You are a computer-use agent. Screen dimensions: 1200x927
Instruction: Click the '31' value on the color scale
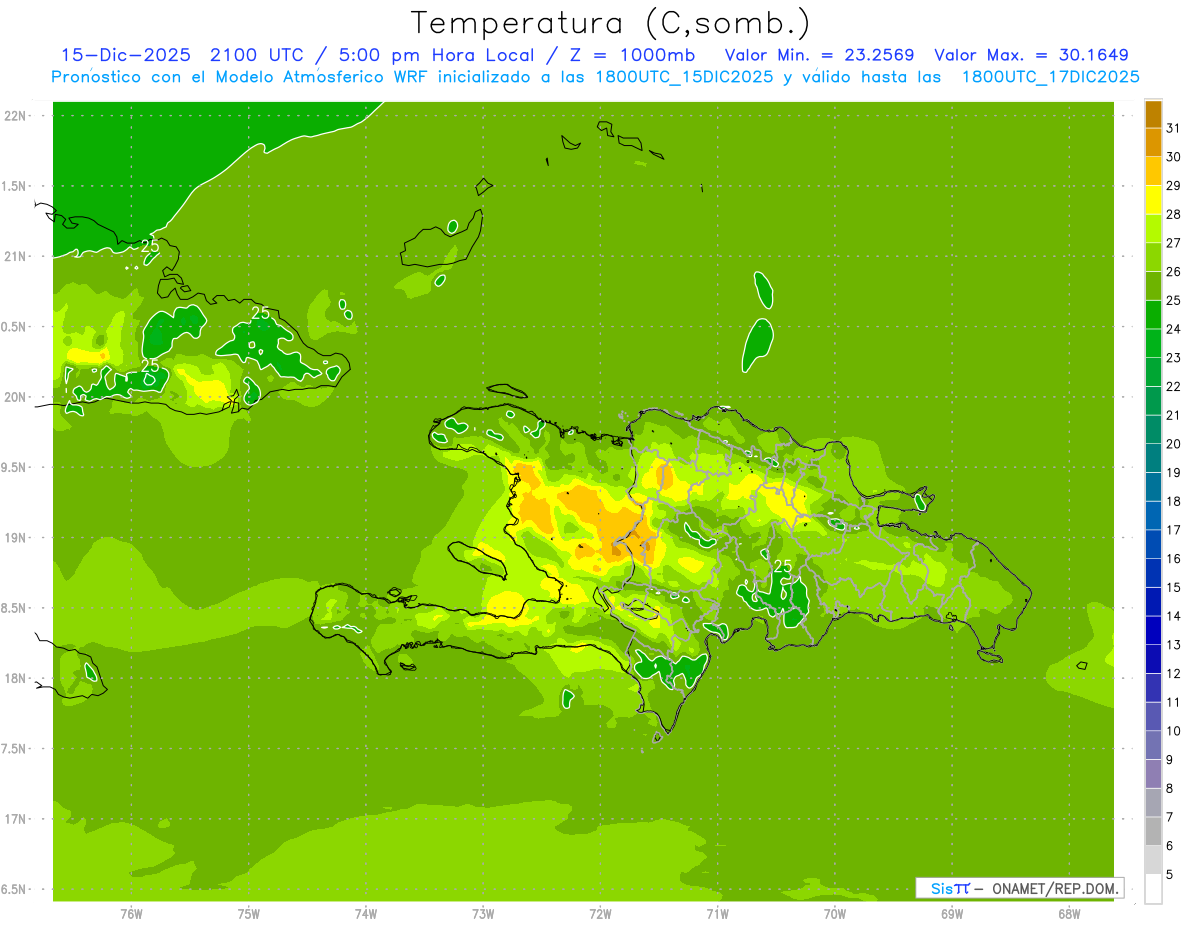pos(1174,128)
